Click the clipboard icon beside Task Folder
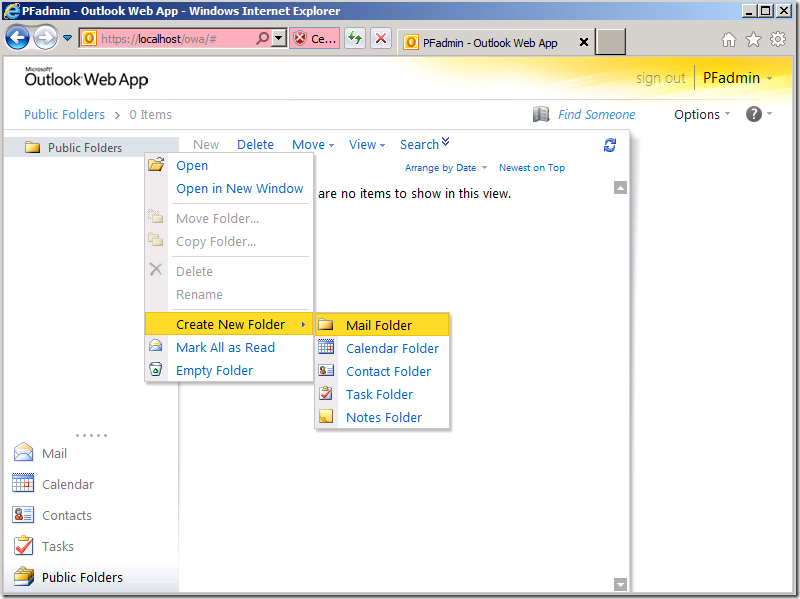 click(326, 393)
